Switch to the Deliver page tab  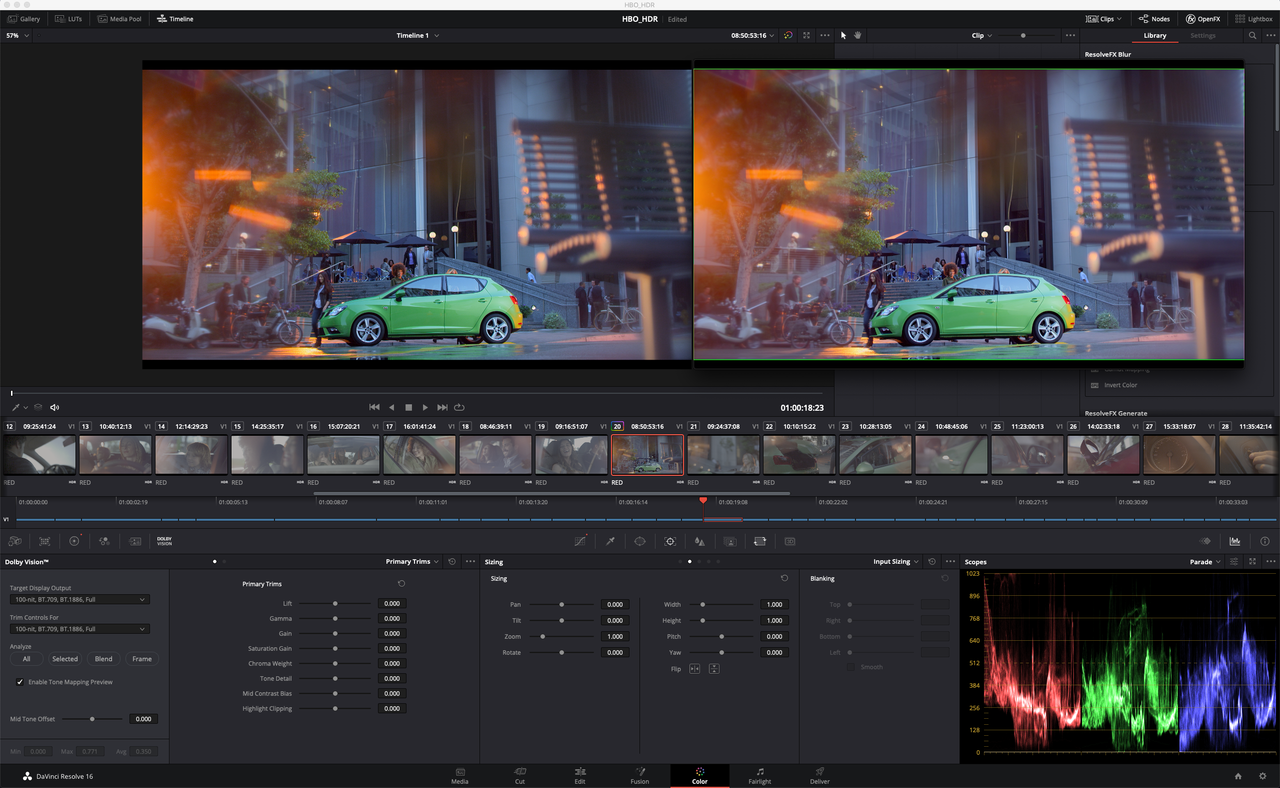tap(820, 775)
